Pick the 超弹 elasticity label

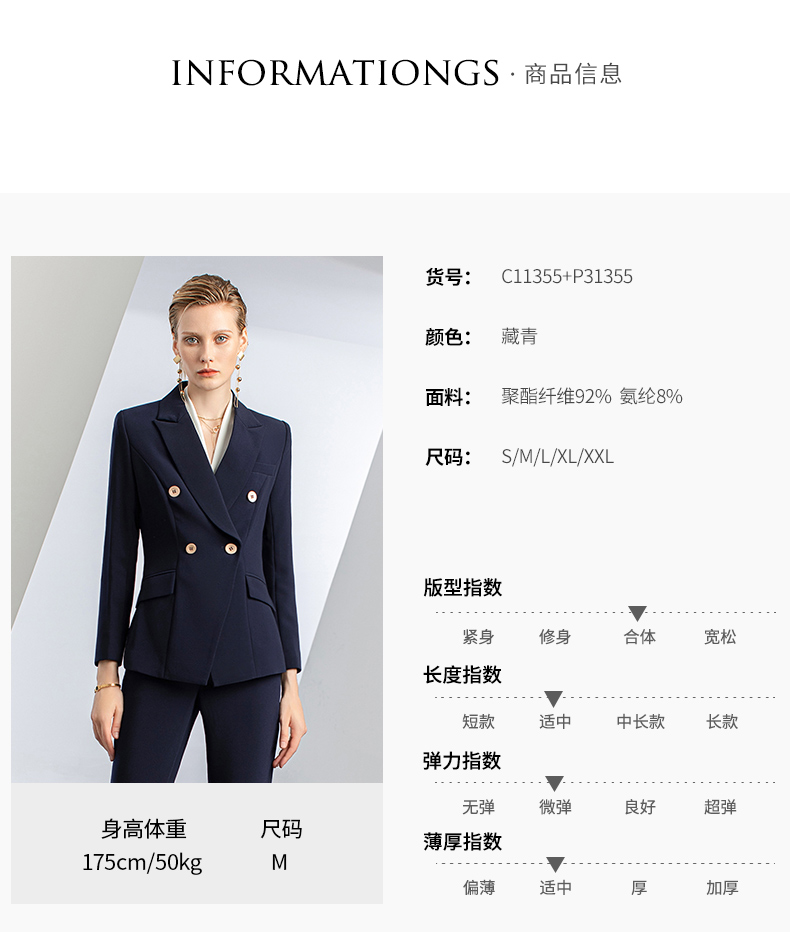point(720,807)
